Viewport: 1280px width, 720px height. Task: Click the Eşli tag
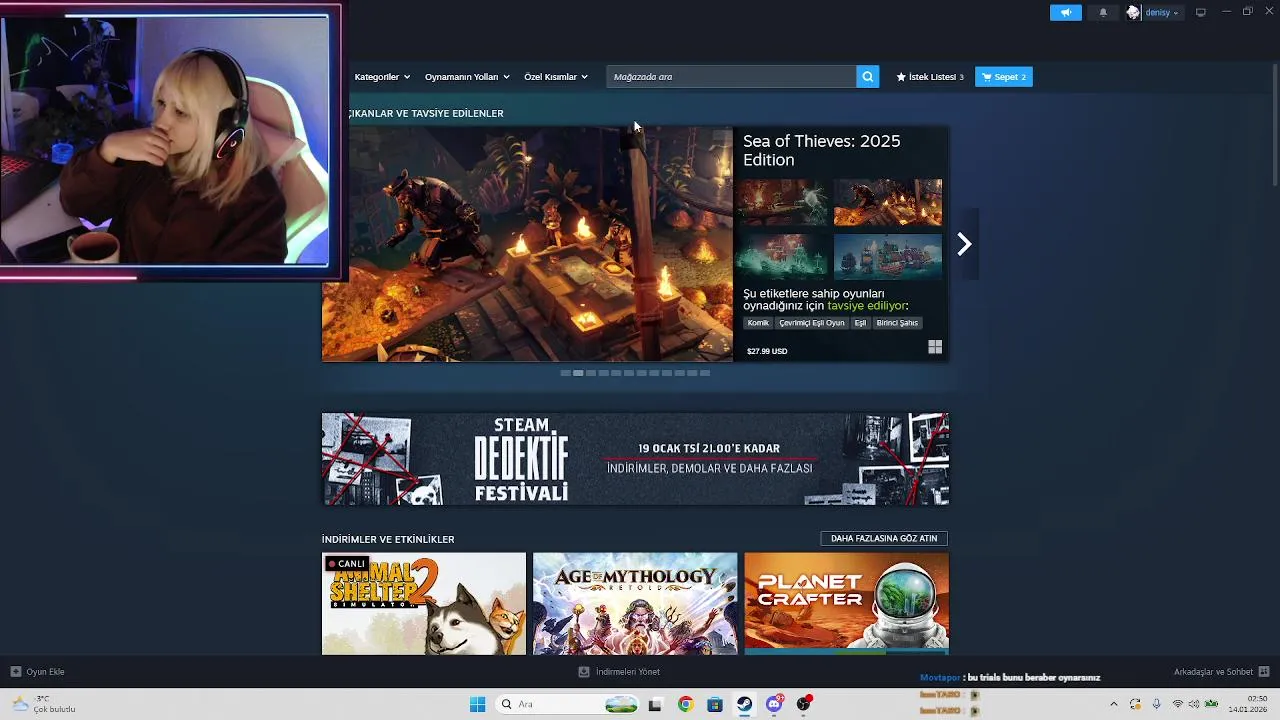click(860, 323)
